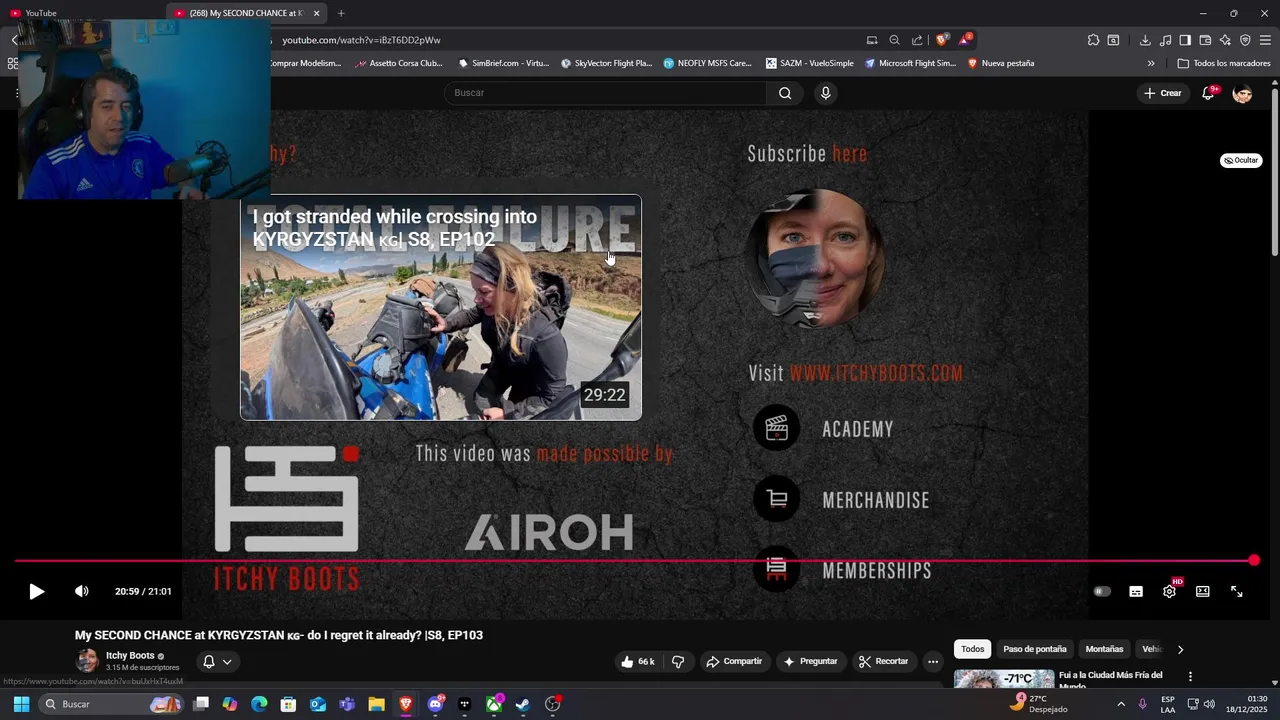Focus the YouTube Buscar search field
The image size is (1280, 720).
click(x=605, y=93)
